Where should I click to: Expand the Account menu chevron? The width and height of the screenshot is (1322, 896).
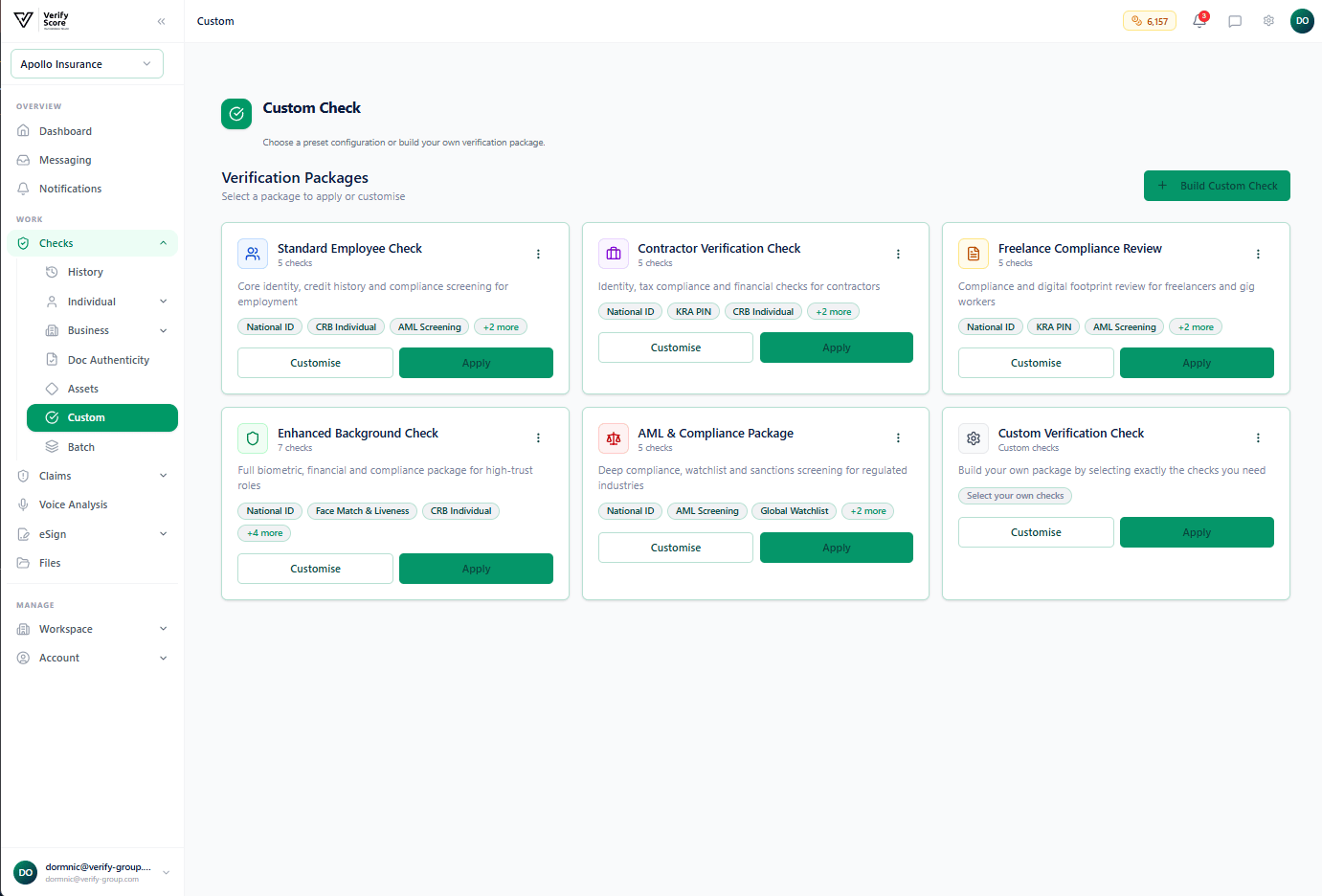tap(163, 658)
